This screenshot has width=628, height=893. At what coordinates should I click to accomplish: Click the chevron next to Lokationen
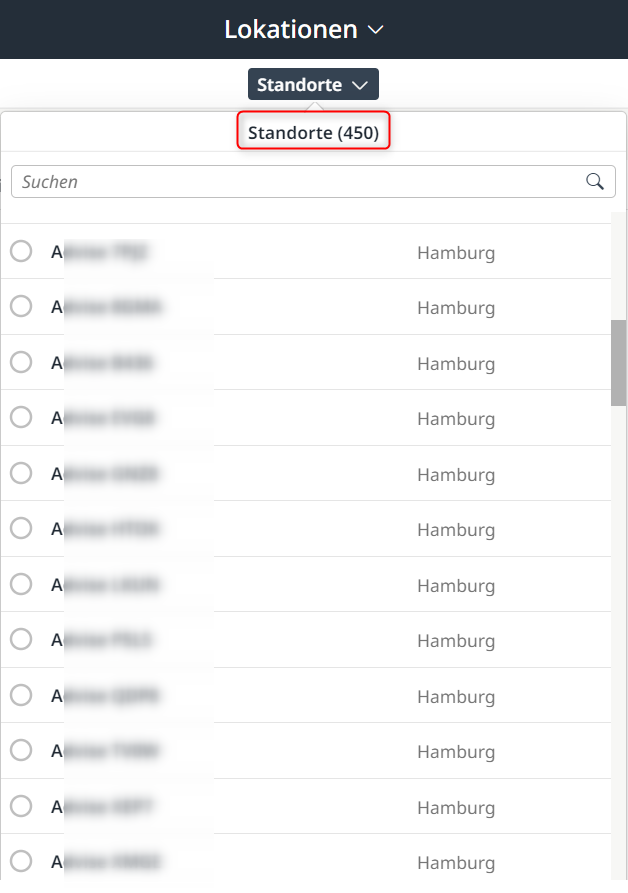pos(375,30)
